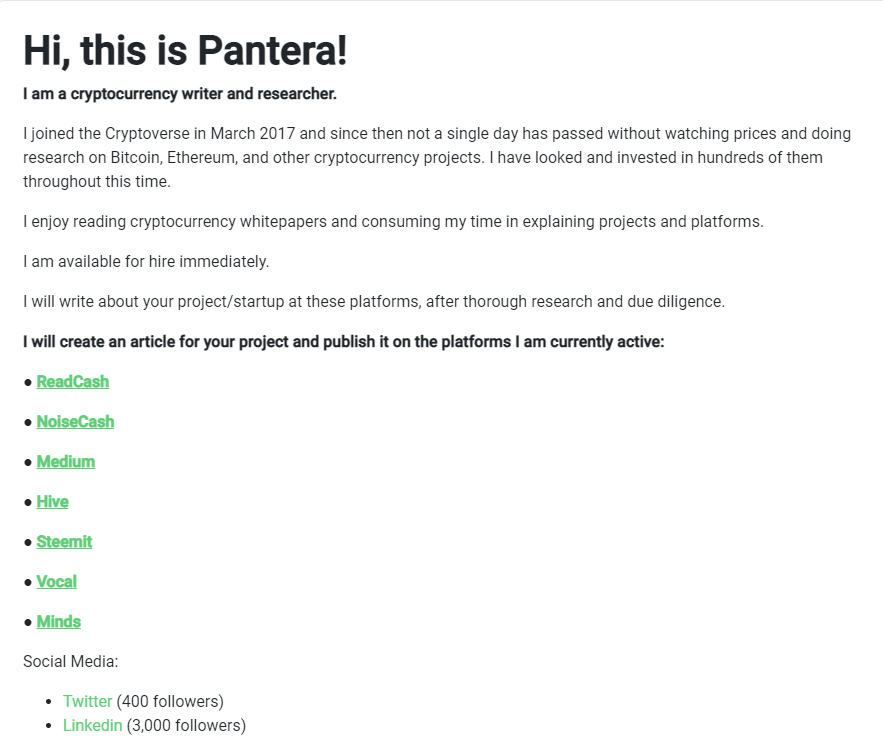Visit the Hive link
The image size is (883, 736).
coord(52,502)
